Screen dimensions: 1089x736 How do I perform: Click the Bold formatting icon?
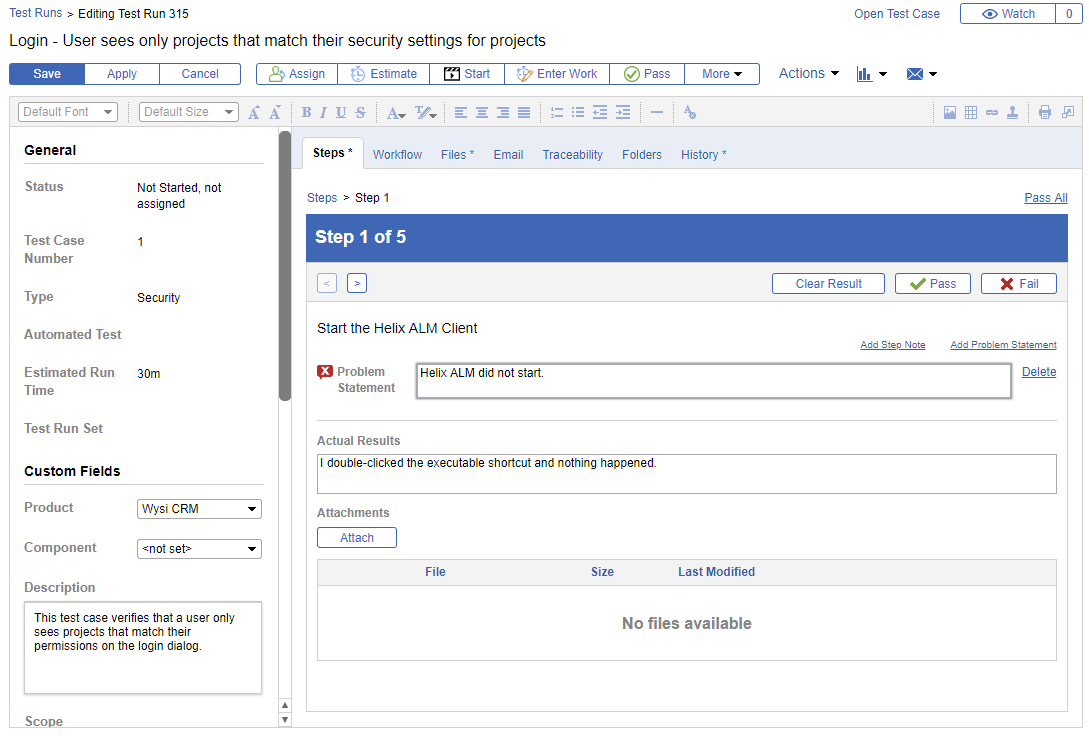click(307, 113)
